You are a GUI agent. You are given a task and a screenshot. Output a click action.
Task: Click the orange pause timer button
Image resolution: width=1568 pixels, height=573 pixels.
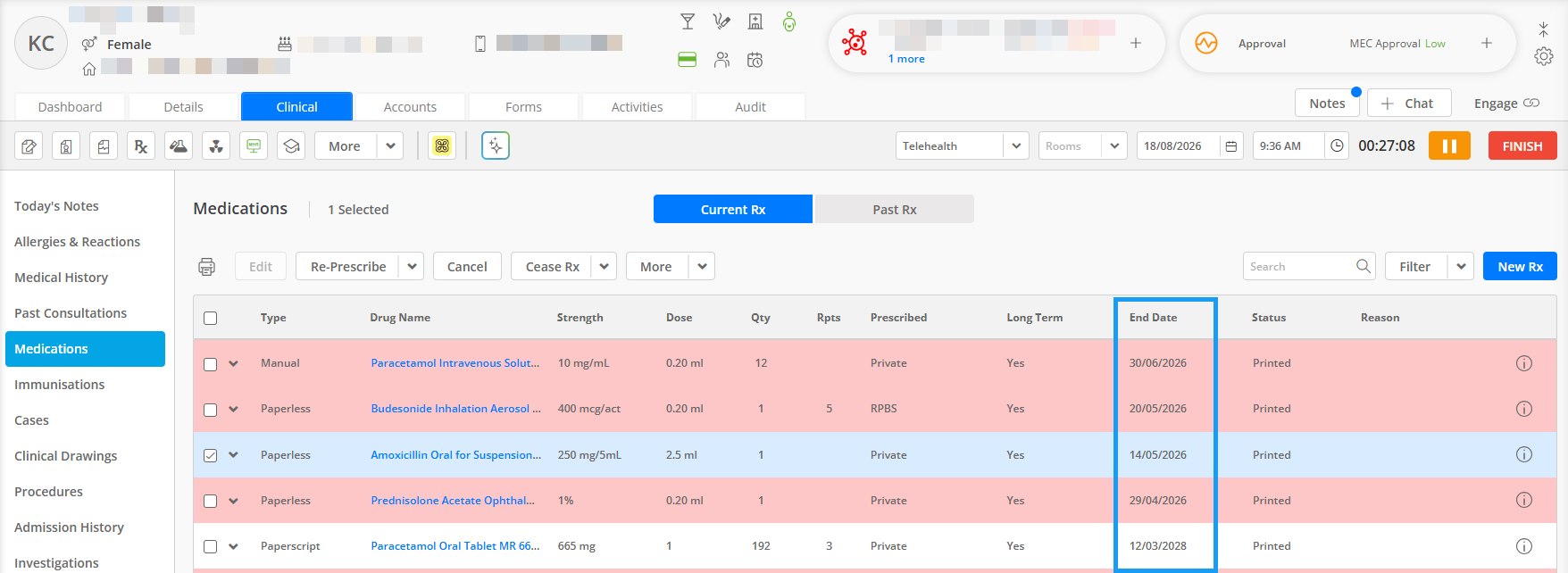point(1449,145)
